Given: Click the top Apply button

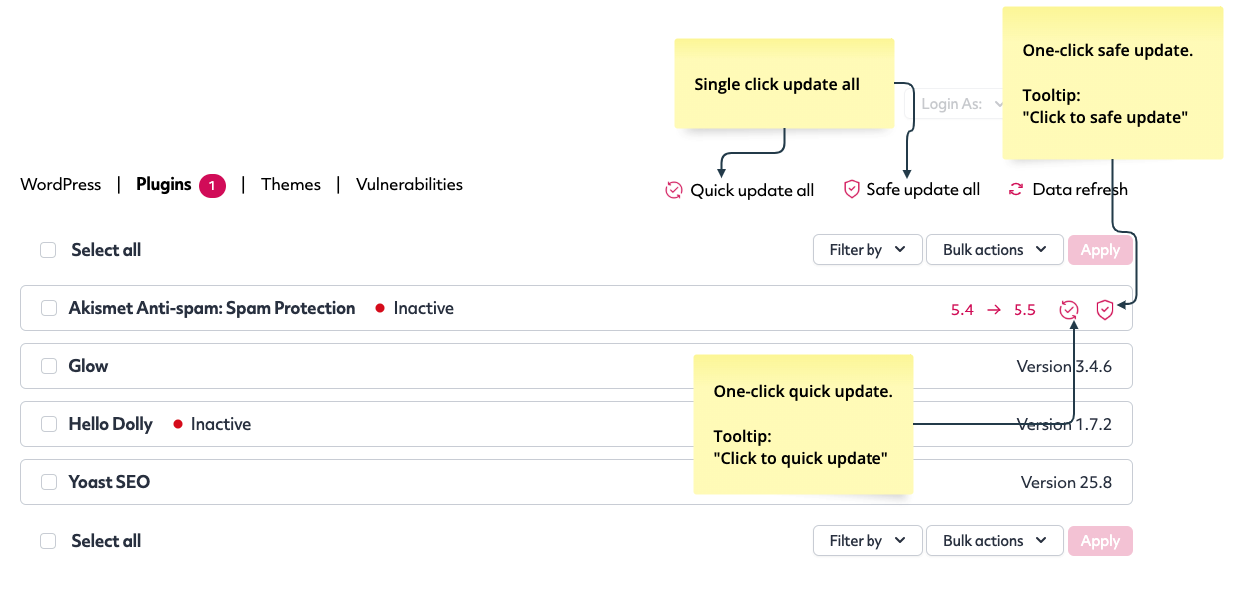Looking at the screenshot, I should click(1100, 250).
